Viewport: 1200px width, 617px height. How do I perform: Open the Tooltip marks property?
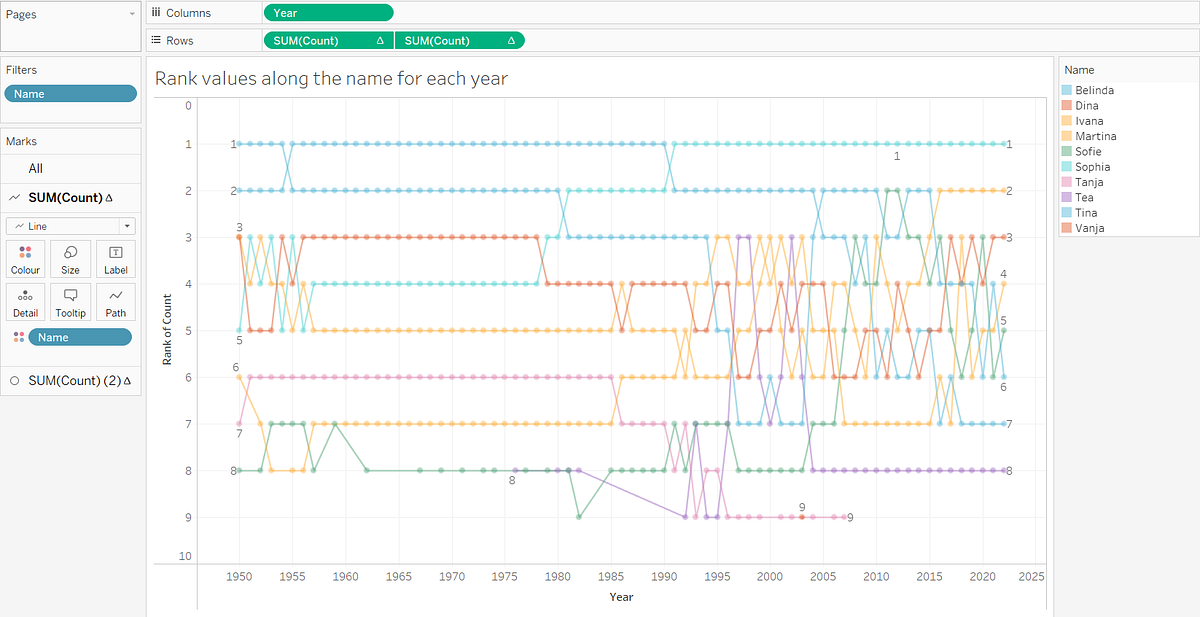pos(70,301)
